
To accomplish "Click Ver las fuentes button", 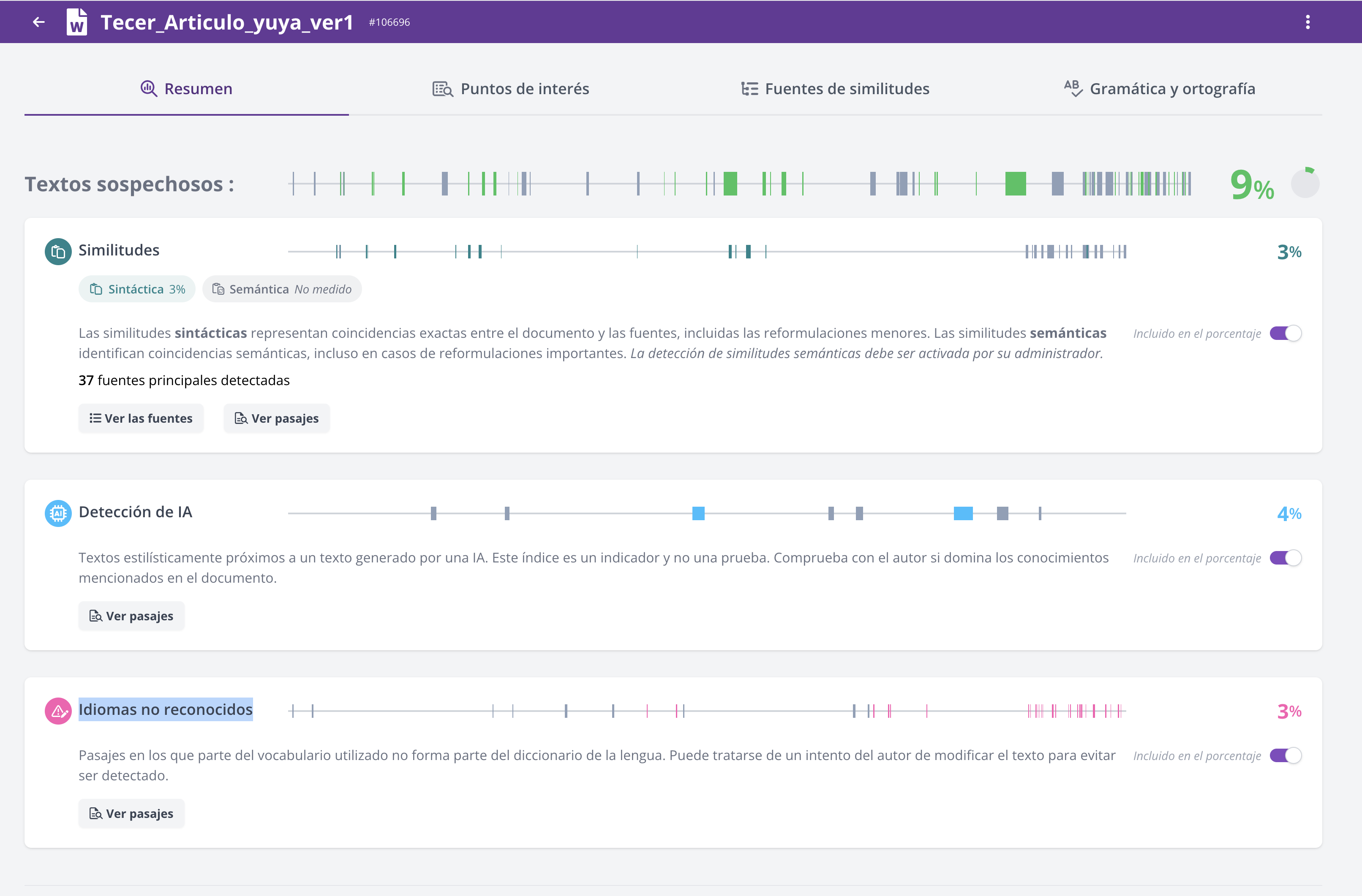I will (141, 418).
